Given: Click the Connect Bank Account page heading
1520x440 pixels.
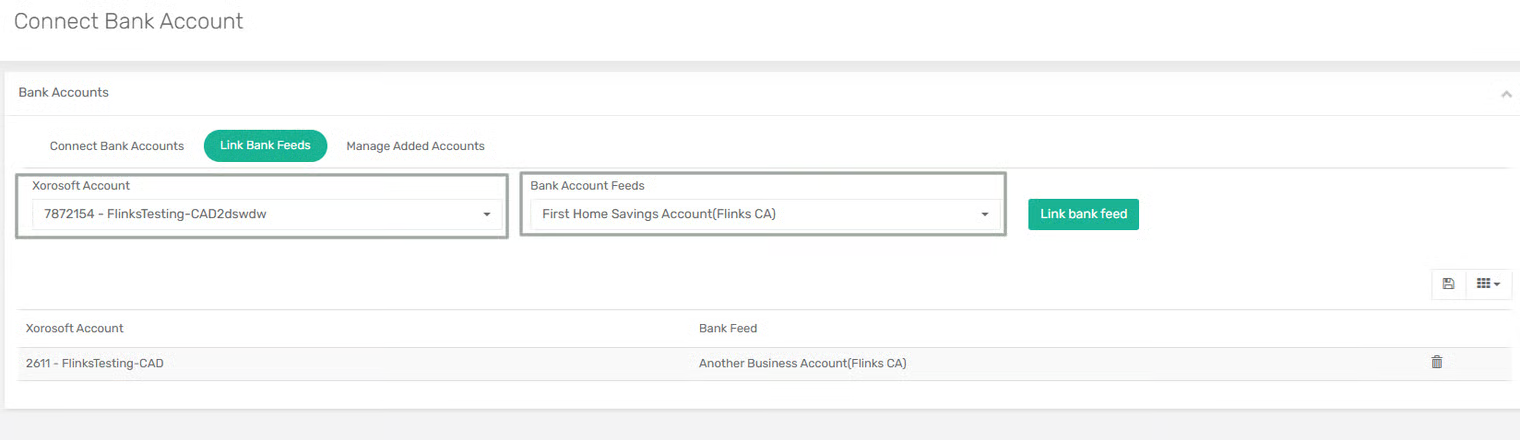Looking at the screenshot, I should click(x=128, y=21).
